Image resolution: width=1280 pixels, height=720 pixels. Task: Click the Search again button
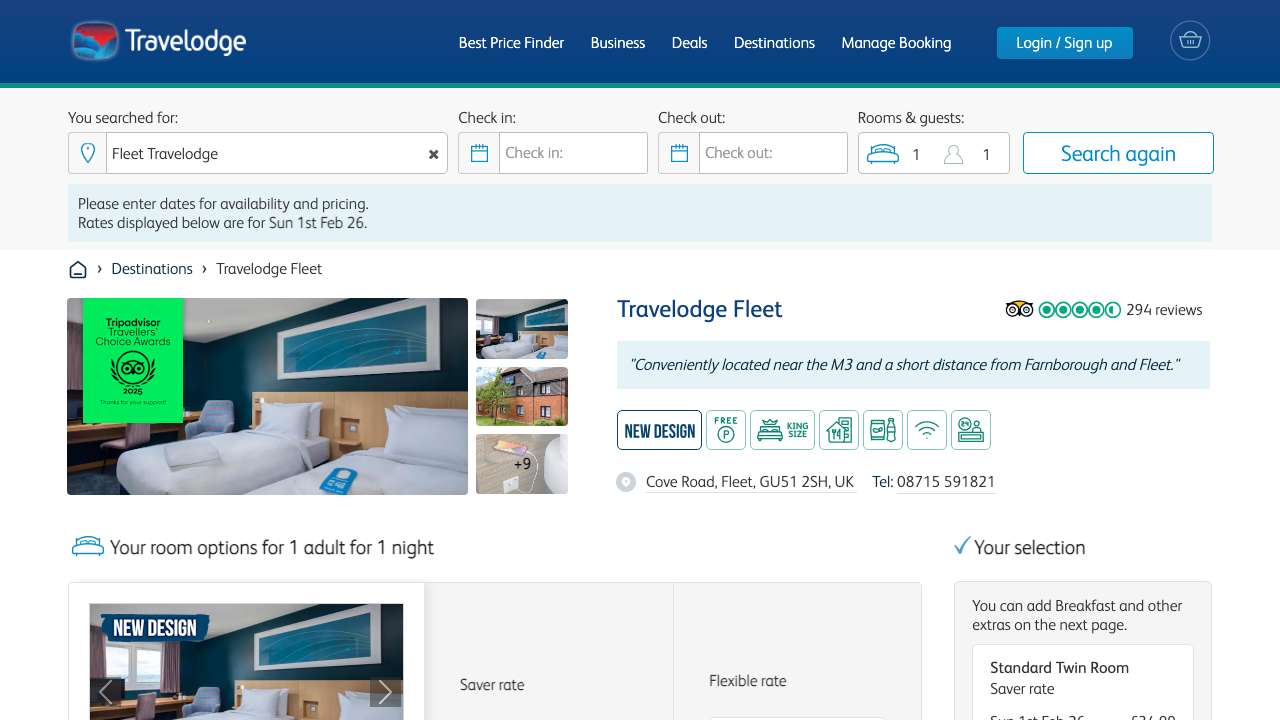(1118, 153)
